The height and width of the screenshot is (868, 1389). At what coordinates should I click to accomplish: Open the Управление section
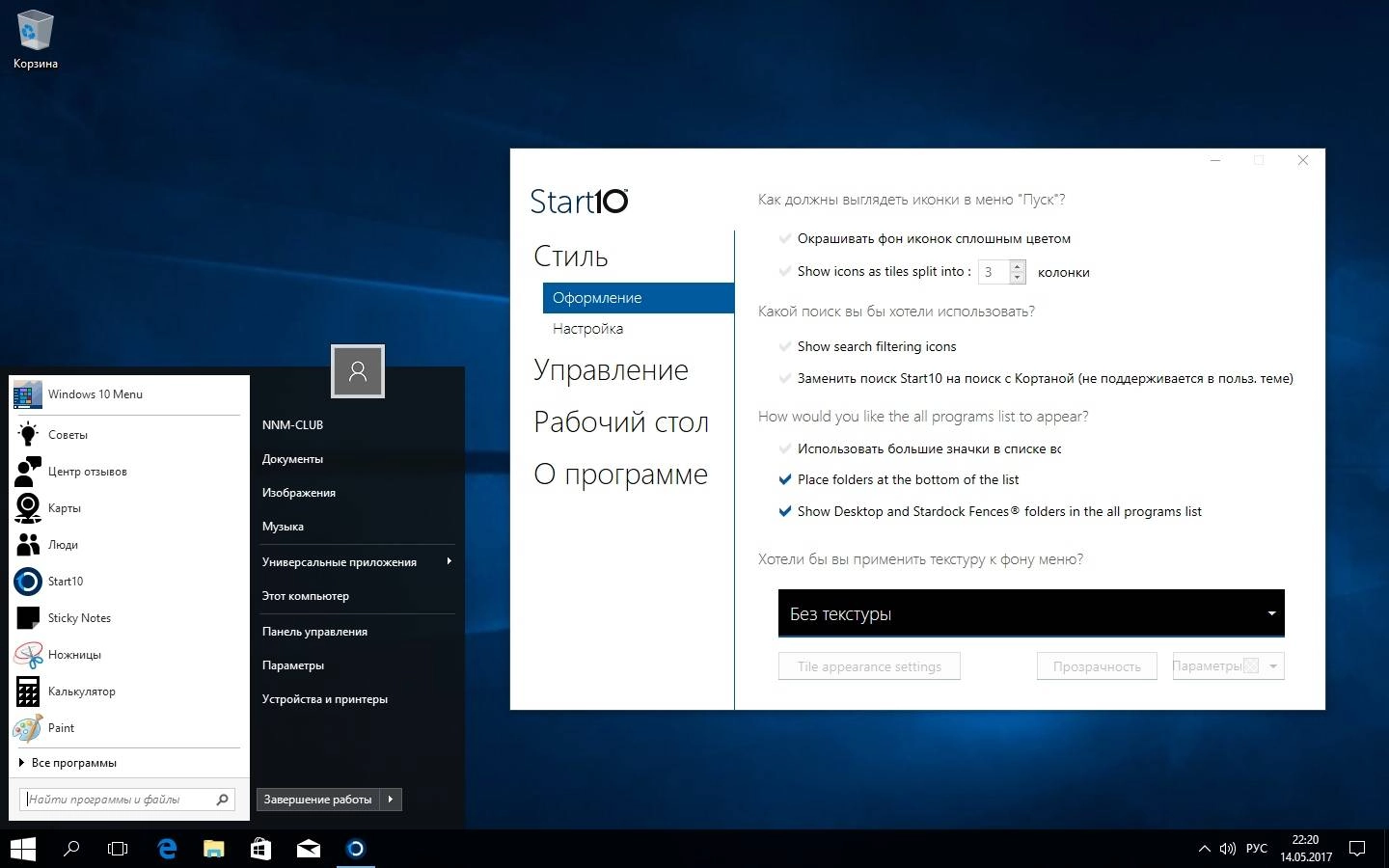[611, 370]
